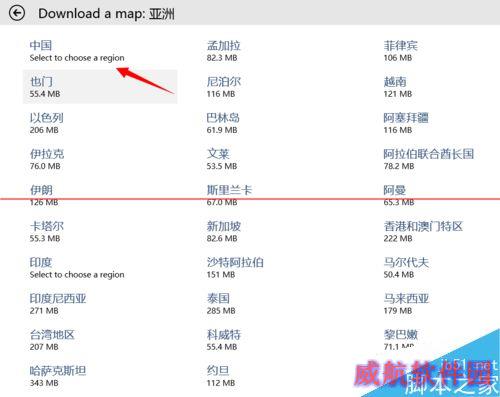Download the 以色列 206 MB map
This screenshot has height=397, width=500.
[100, 123]
